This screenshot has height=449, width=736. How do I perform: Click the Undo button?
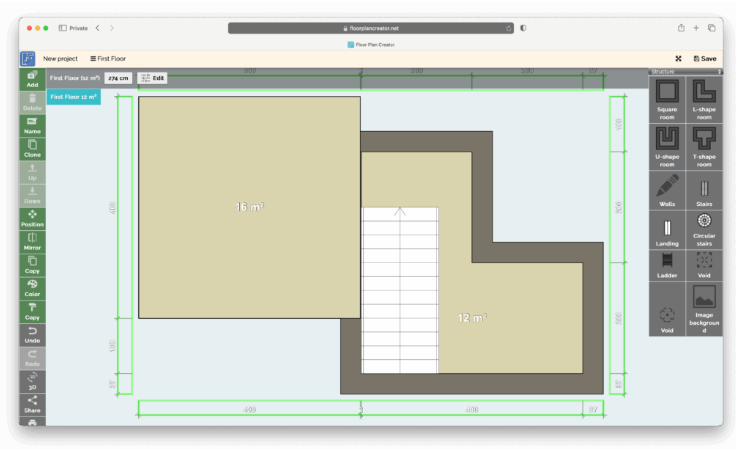point(32,334)
